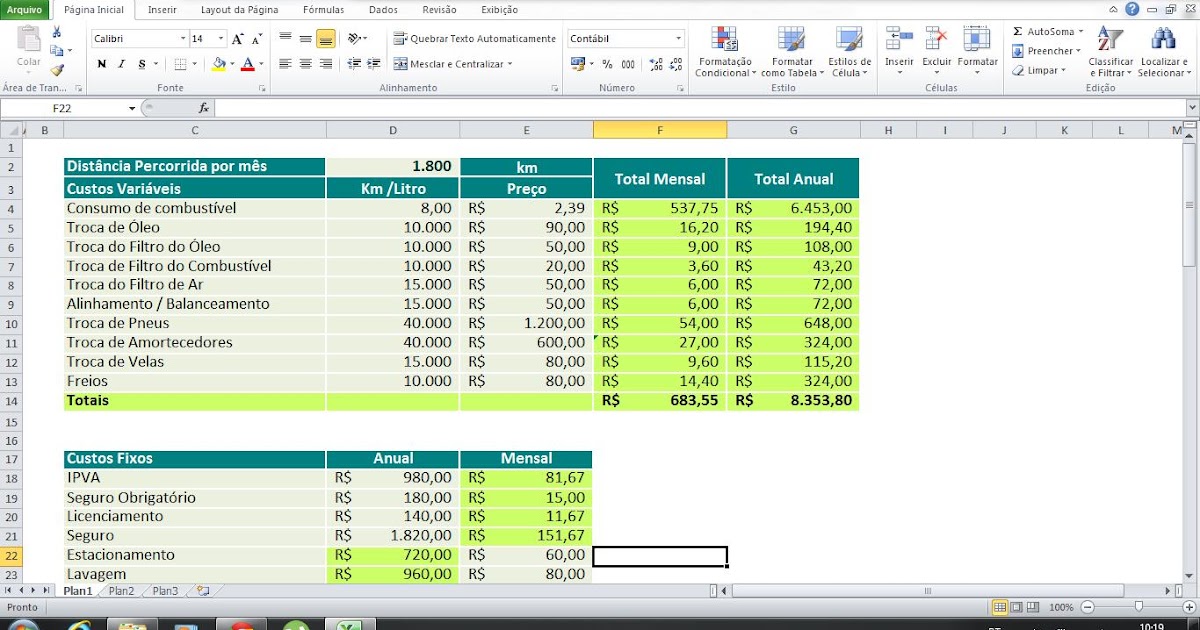Open Name Box dropdown arrow
The image size is (1200, 630).
point(132,108)
